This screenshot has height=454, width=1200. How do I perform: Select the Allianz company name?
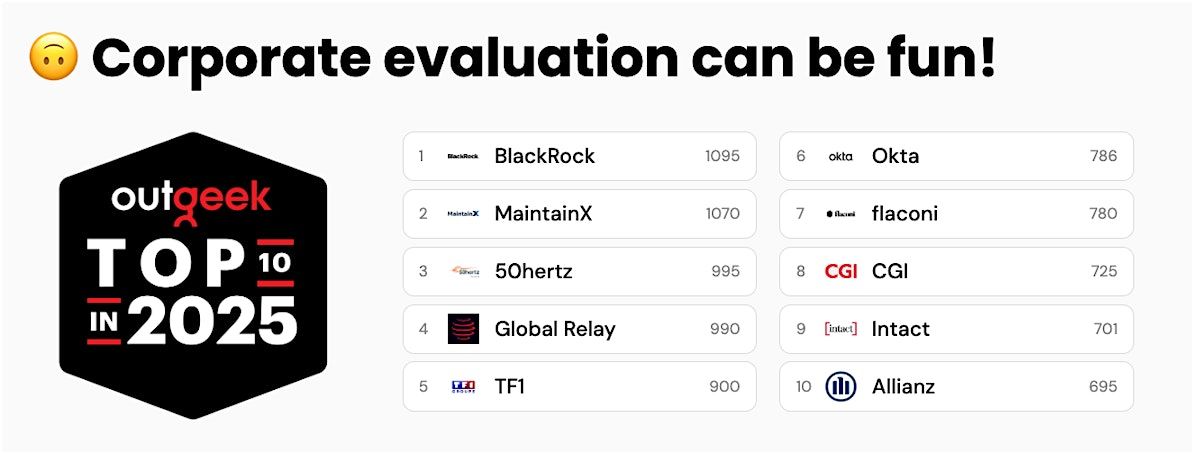point(903,386)
